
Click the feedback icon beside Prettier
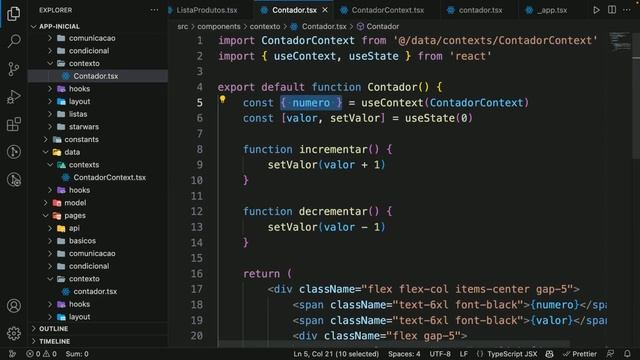(611, 354)
